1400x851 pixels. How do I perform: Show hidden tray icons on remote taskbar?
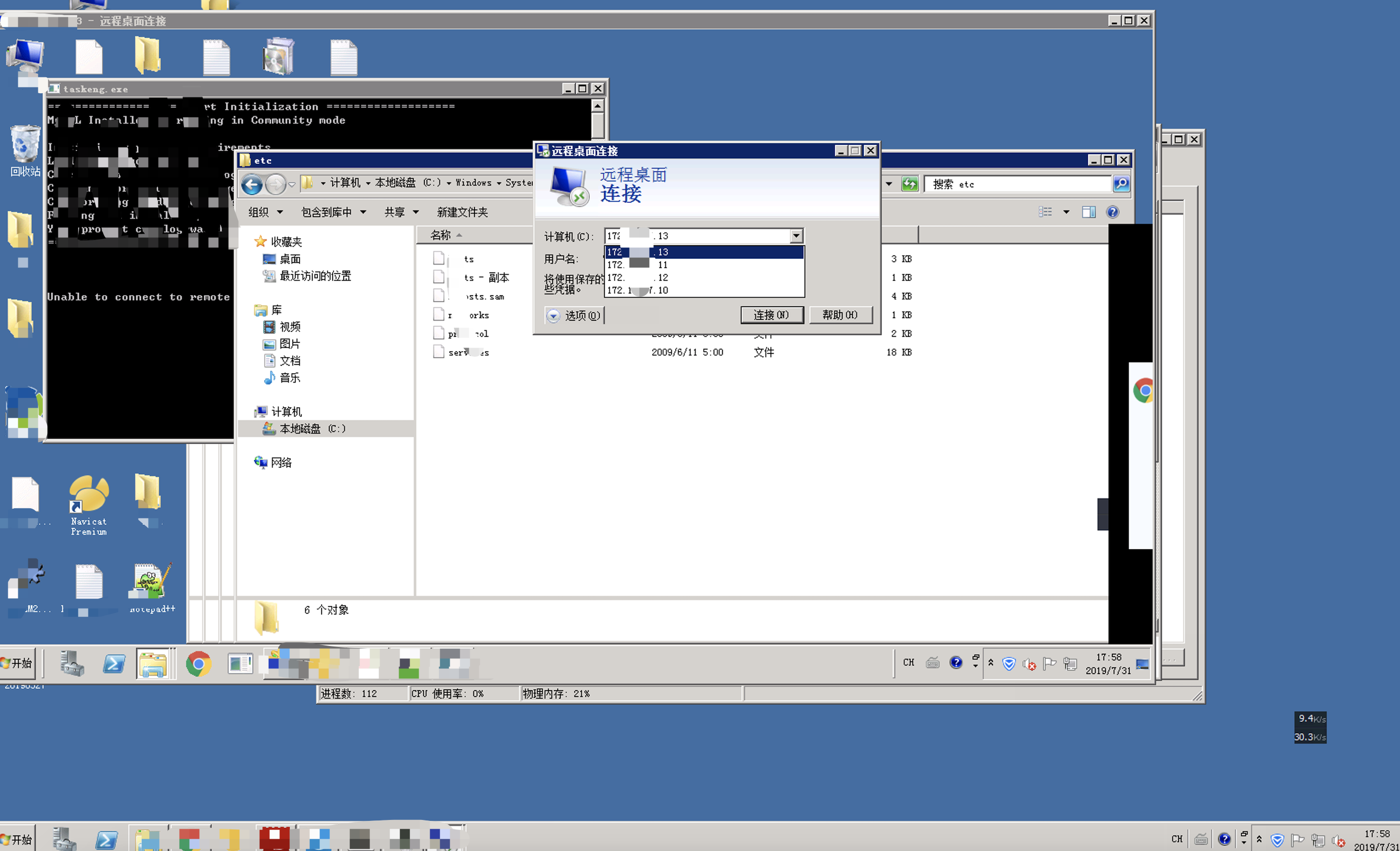pyautogui.click(x=990, y=662)
